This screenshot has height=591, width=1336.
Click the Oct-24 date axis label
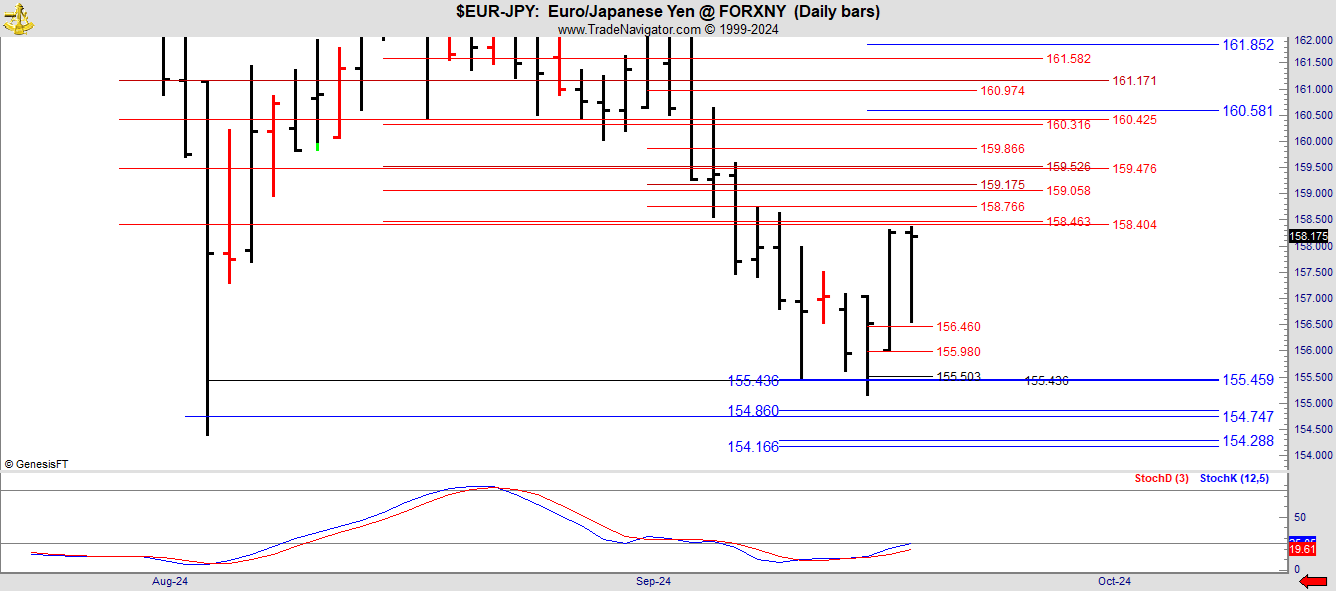[x=1113, y=581]
